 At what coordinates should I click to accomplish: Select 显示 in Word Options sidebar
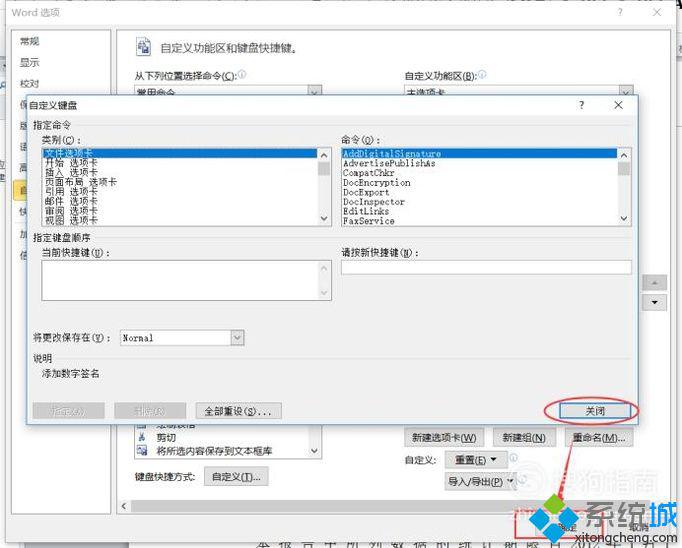coord(30,63)
